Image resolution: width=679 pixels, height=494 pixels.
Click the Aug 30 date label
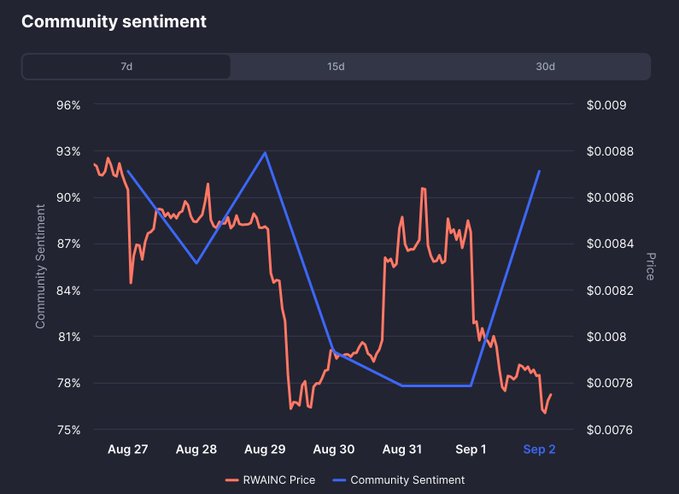[333, 450]
